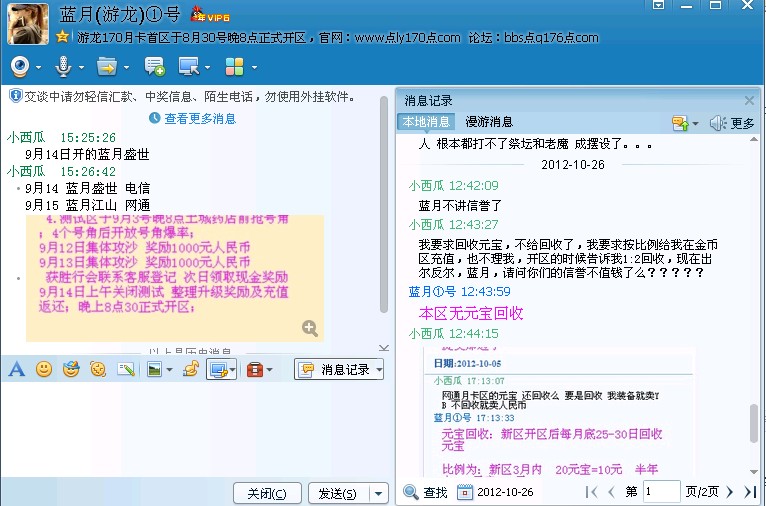Expand video call dropdown arrow

(38, 67)
